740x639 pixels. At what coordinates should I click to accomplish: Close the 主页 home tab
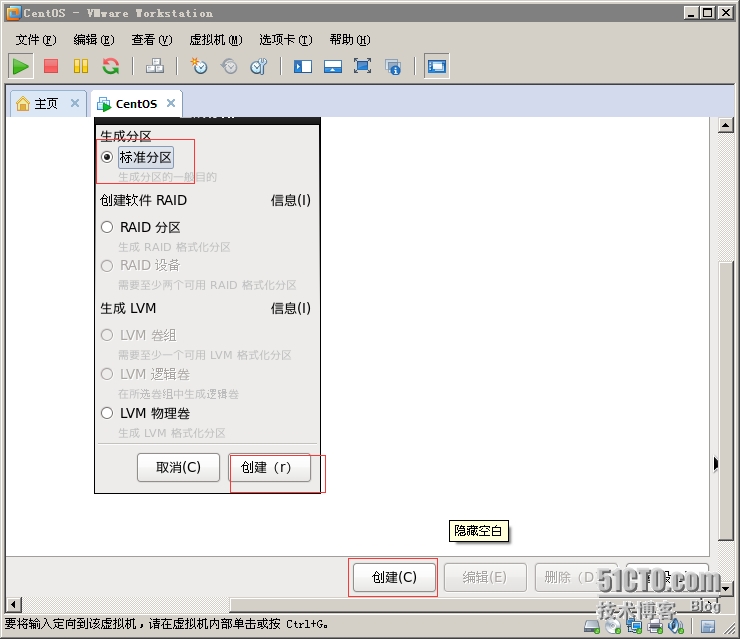pos(75,103)
